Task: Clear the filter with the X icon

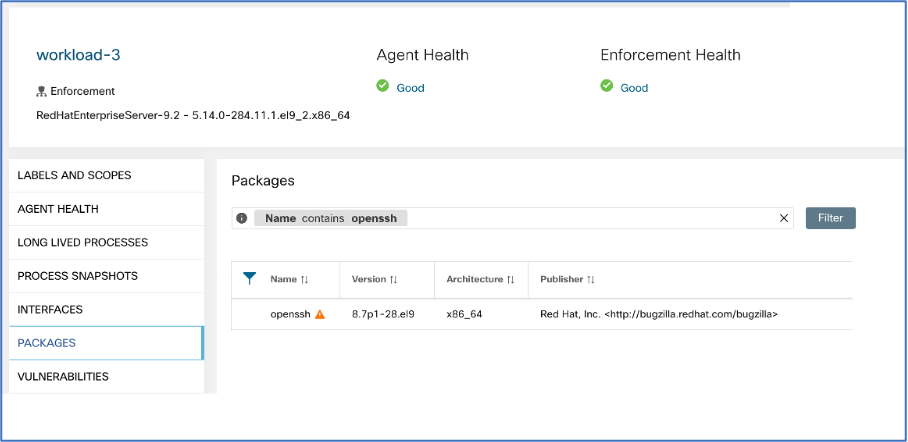Action: [784, 218]
